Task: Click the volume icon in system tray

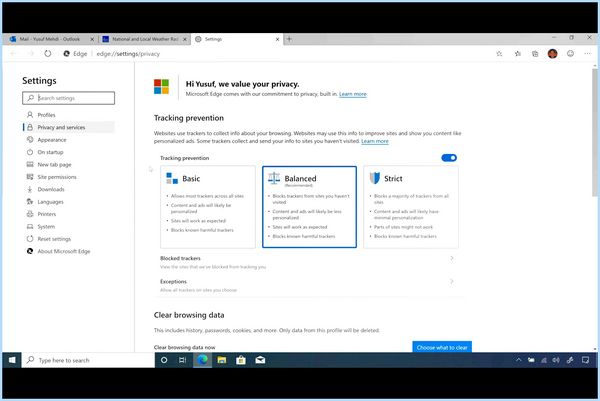Action: [x=556, y=360]
